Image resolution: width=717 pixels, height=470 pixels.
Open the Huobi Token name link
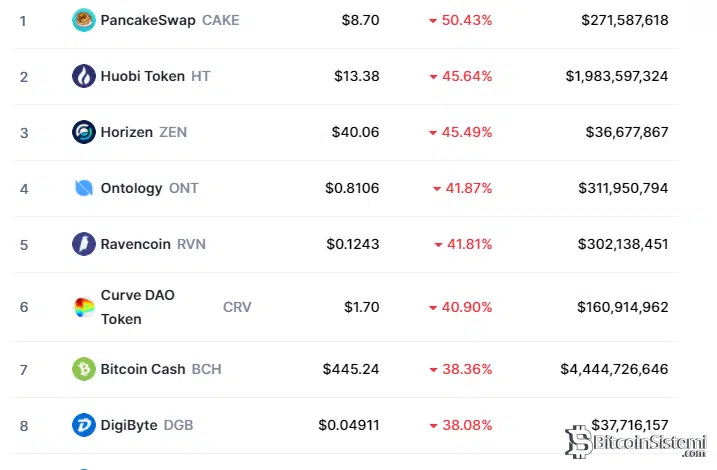click(142, 76)
